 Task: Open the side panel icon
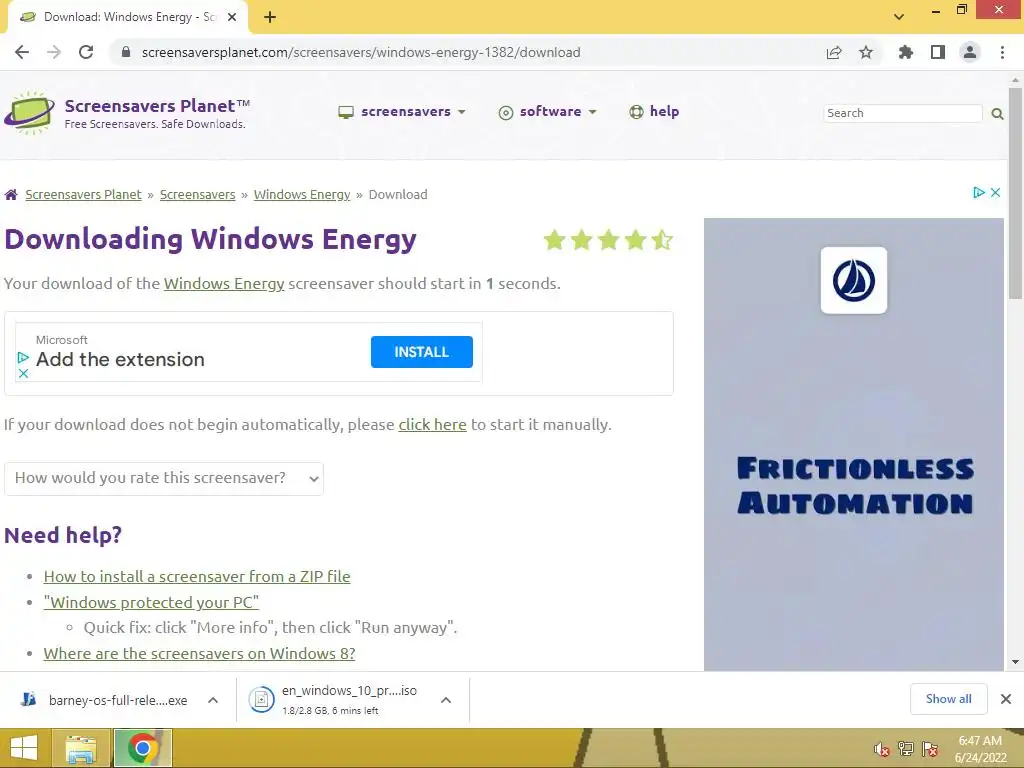(x=938, y=52)
